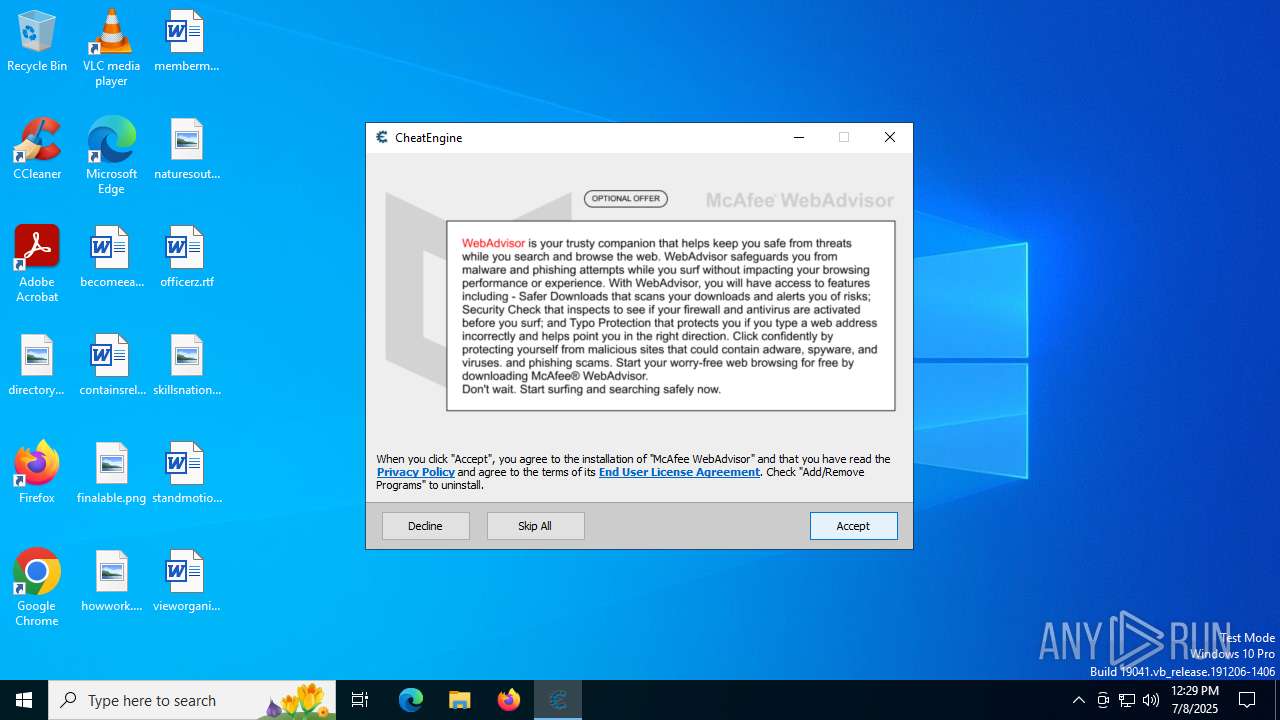Open Edge from the taskbar
This screenshot has height=720, width=1280.
pyautogui.click(x=411, y=700)
